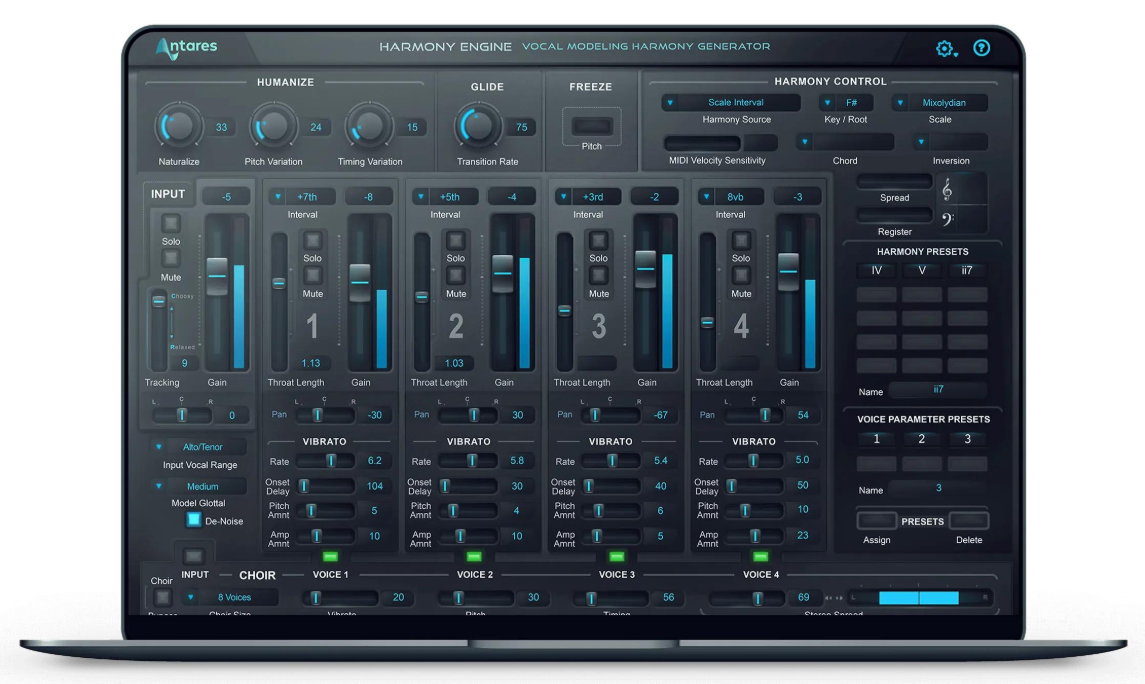The height and width of the screenshot is (684, 1145).
Task: Click the Voice 1 green status light
Action: click(x=330, y=557)
